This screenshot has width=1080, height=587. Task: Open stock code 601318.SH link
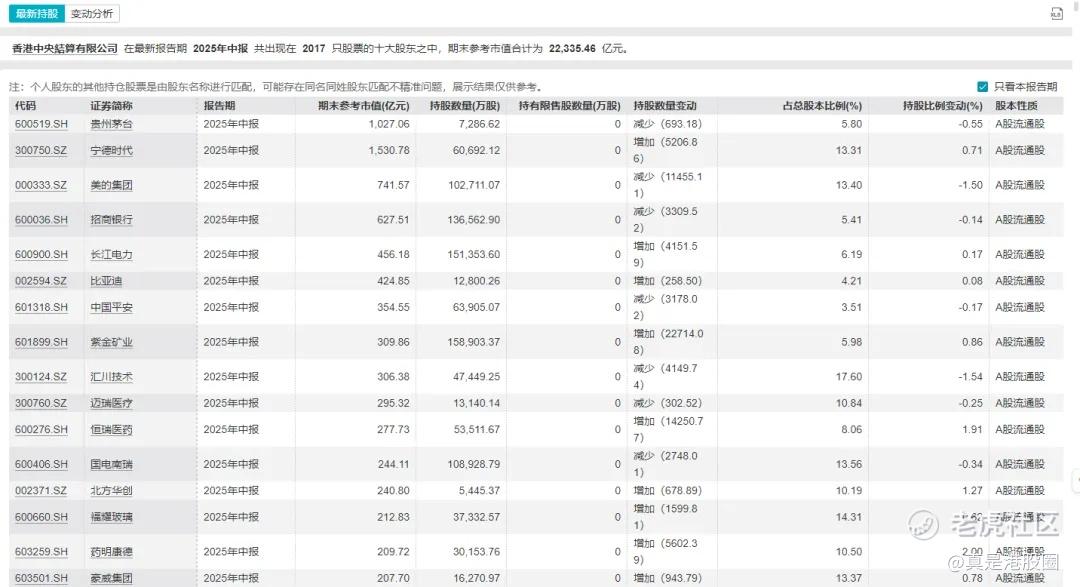pos(41,307)
